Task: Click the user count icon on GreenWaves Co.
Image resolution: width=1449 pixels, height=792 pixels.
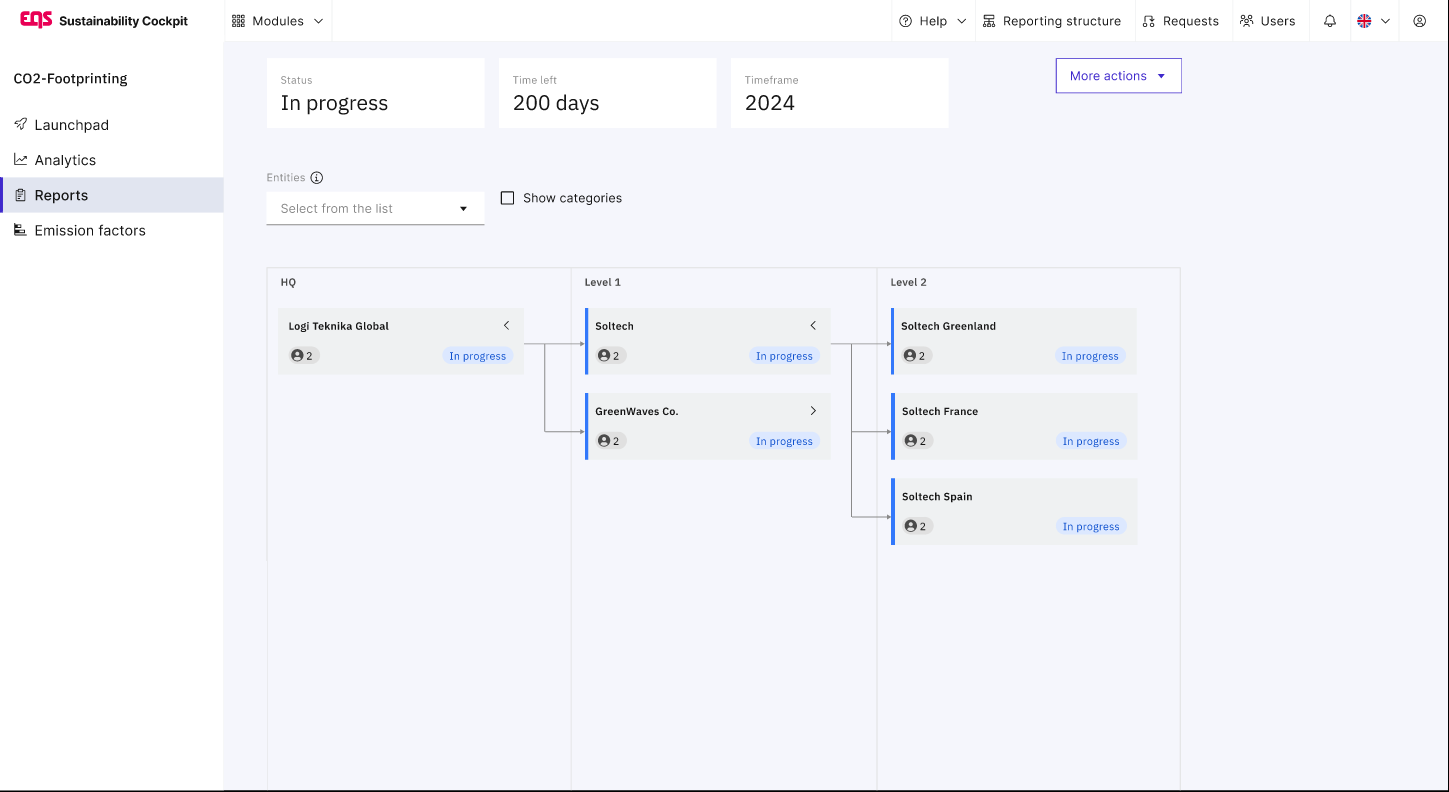Action: [604, 441]
